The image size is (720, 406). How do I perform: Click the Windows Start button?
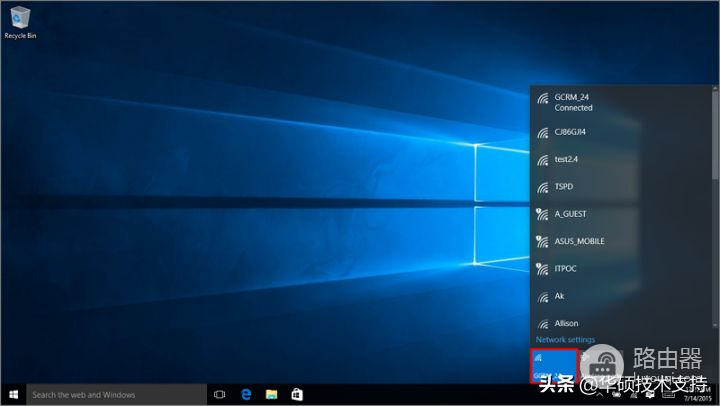[x=13, y=395]
